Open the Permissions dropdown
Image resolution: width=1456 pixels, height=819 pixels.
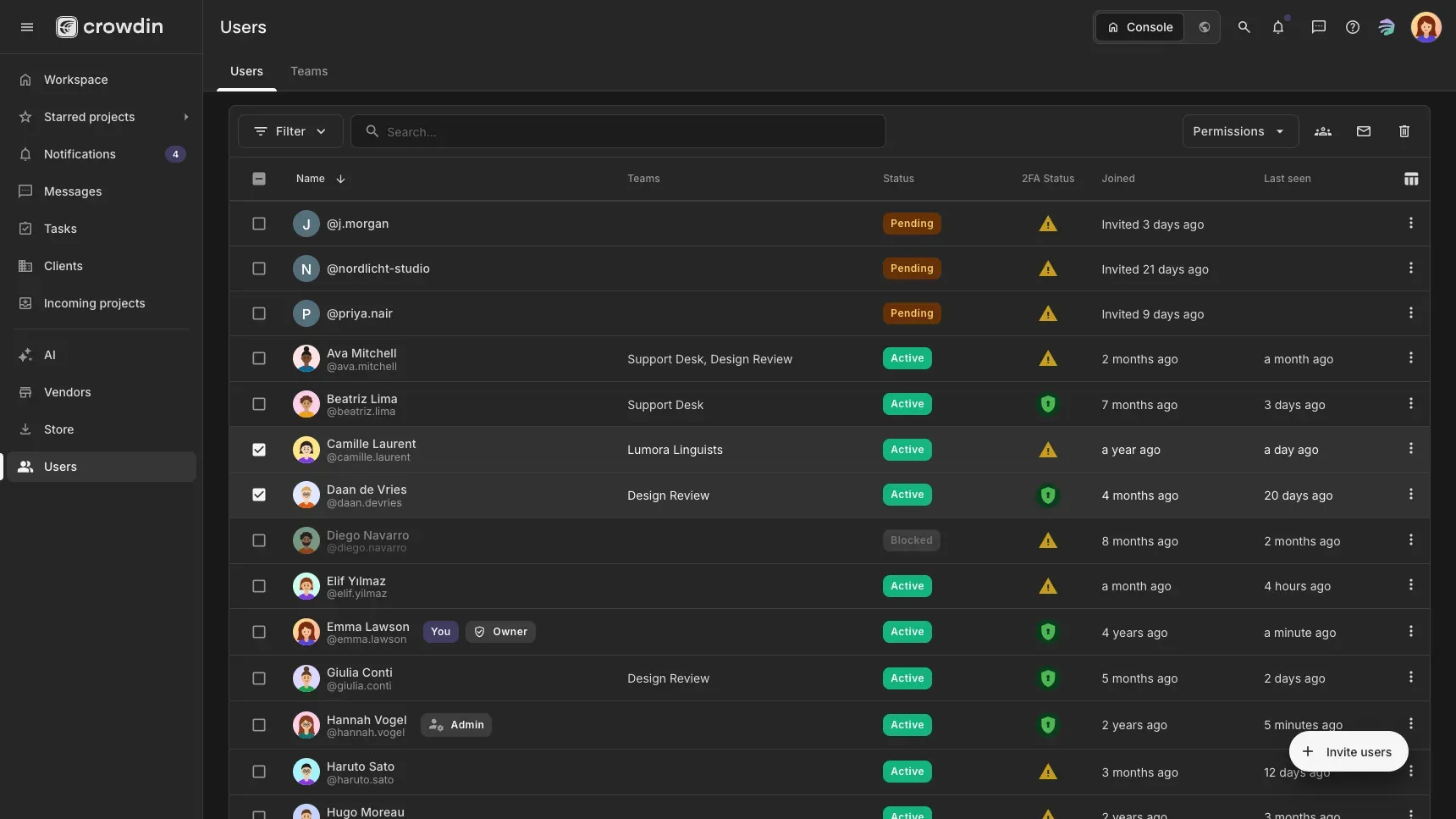coord(1240,131)
